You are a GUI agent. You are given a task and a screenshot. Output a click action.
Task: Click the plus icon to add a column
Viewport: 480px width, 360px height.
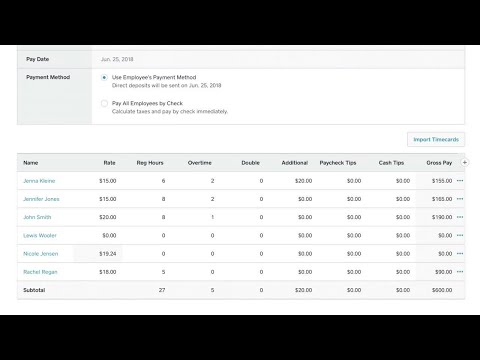point(465,163)
